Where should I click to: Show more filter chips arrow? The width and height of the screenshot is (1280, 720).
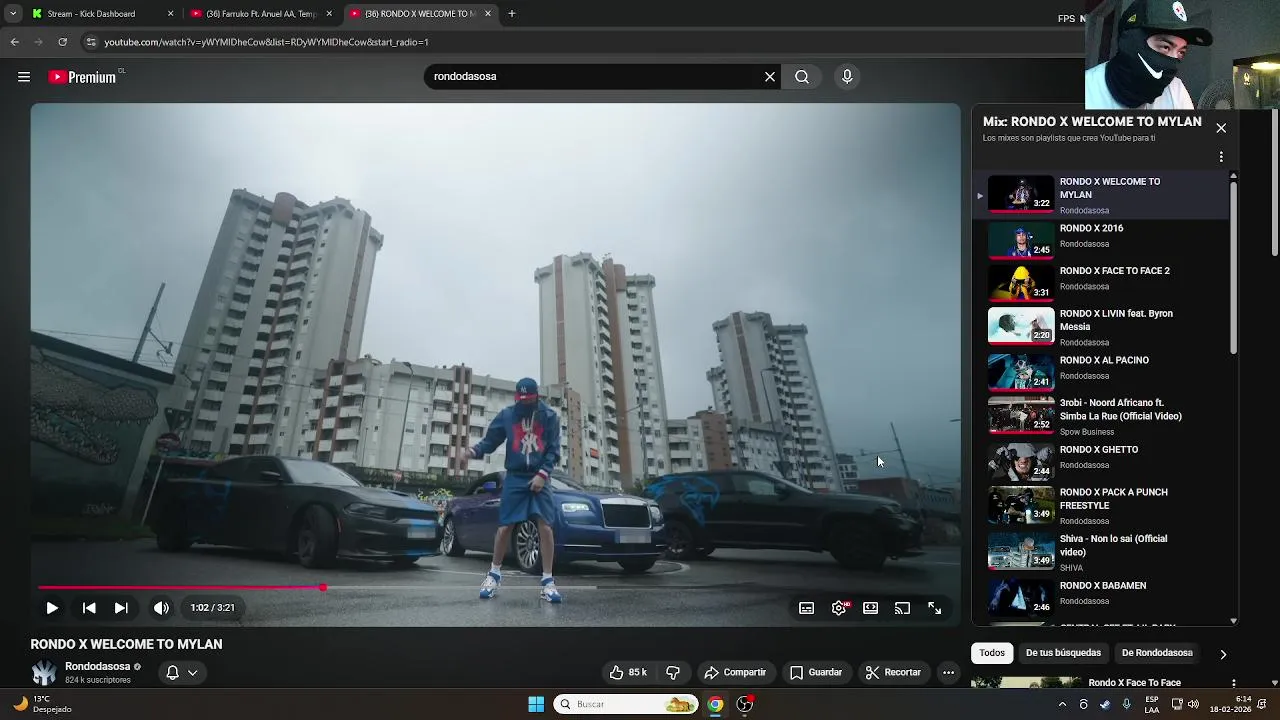point(1223,654)
